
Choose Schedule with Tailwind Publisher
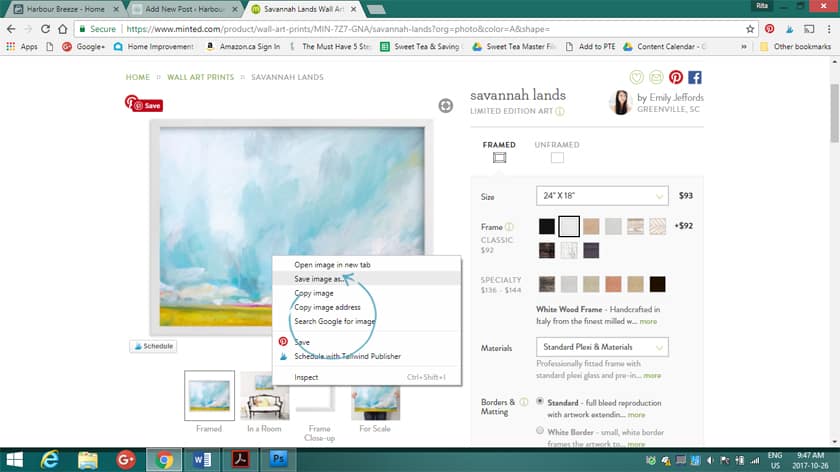pyautogui.click(x=366, y=356)
